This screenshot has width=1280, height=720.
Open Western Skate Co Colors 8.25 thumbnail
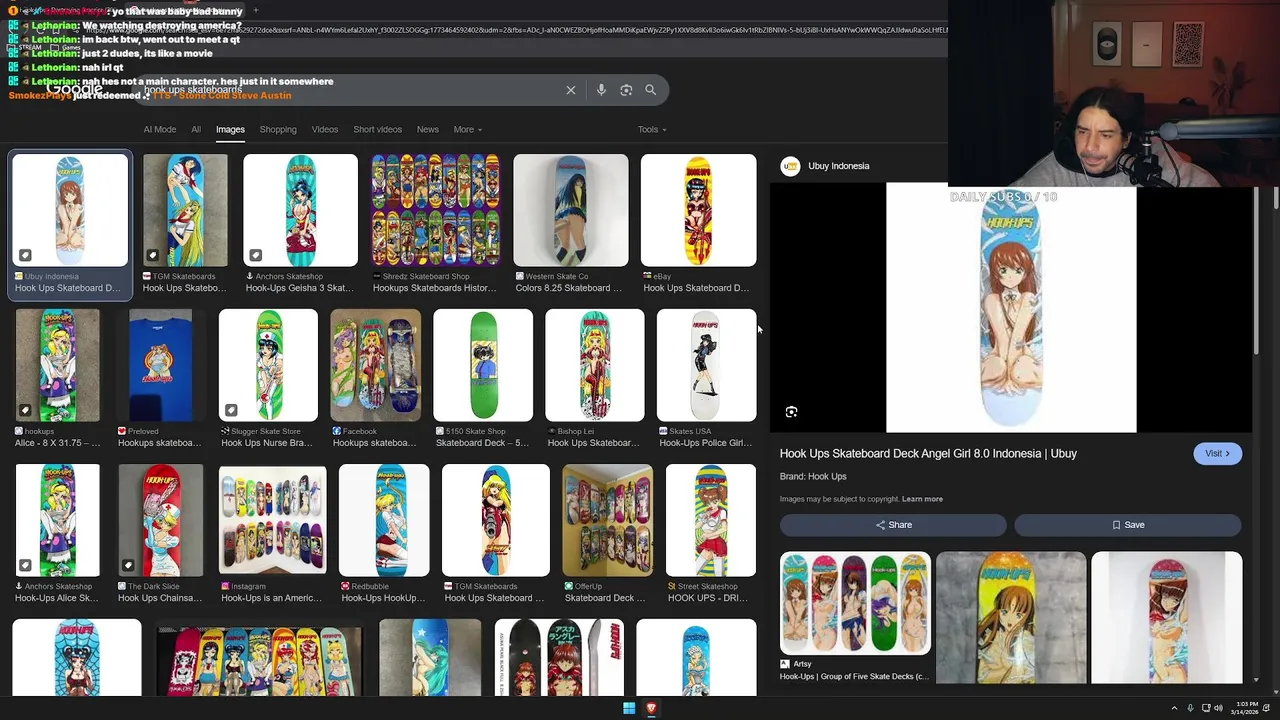tap(571, 210)
